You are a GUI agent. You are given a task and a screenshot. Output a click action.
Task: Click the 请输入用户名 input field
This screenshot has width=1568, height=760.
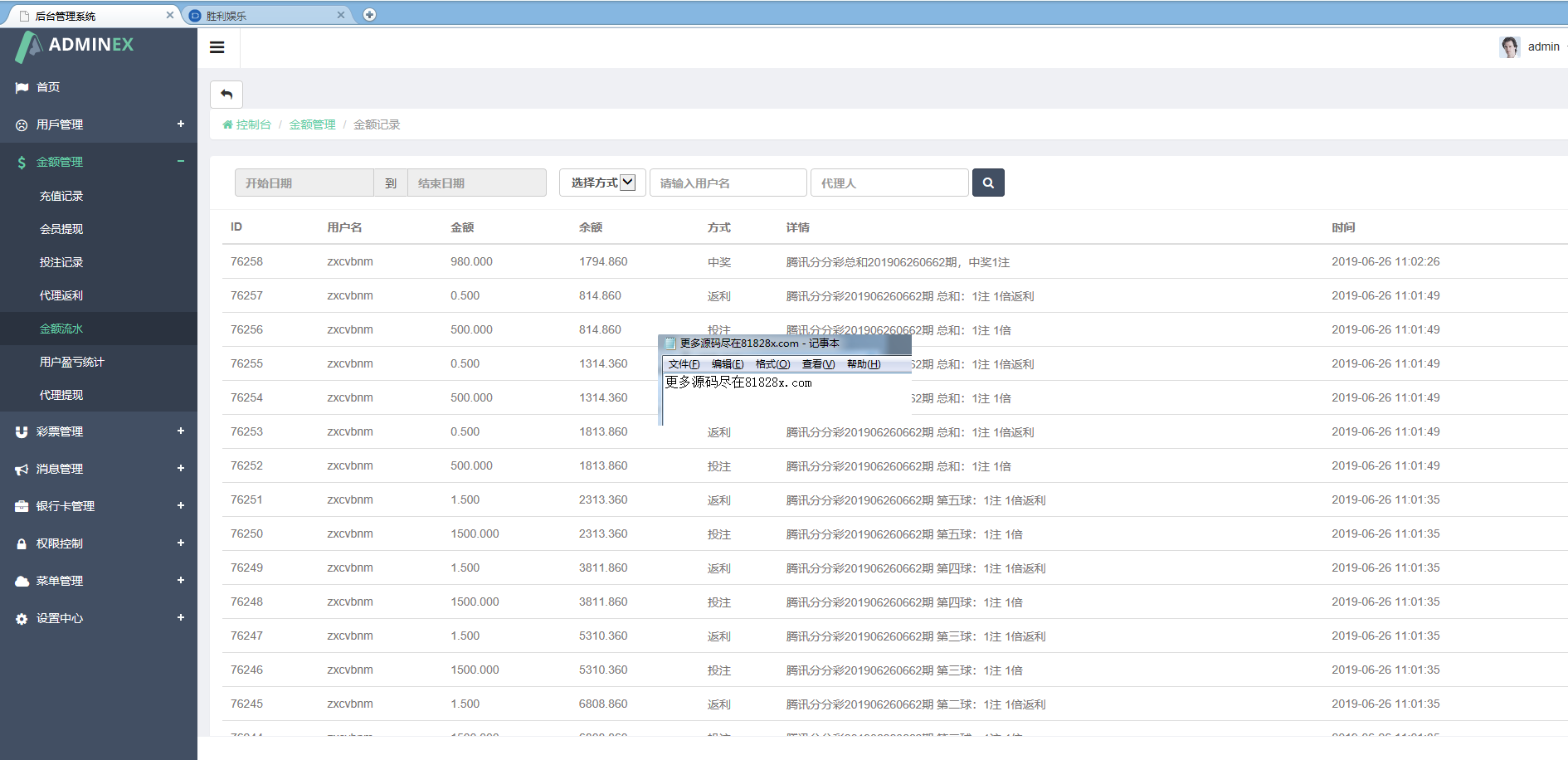[x=728, y=183]
